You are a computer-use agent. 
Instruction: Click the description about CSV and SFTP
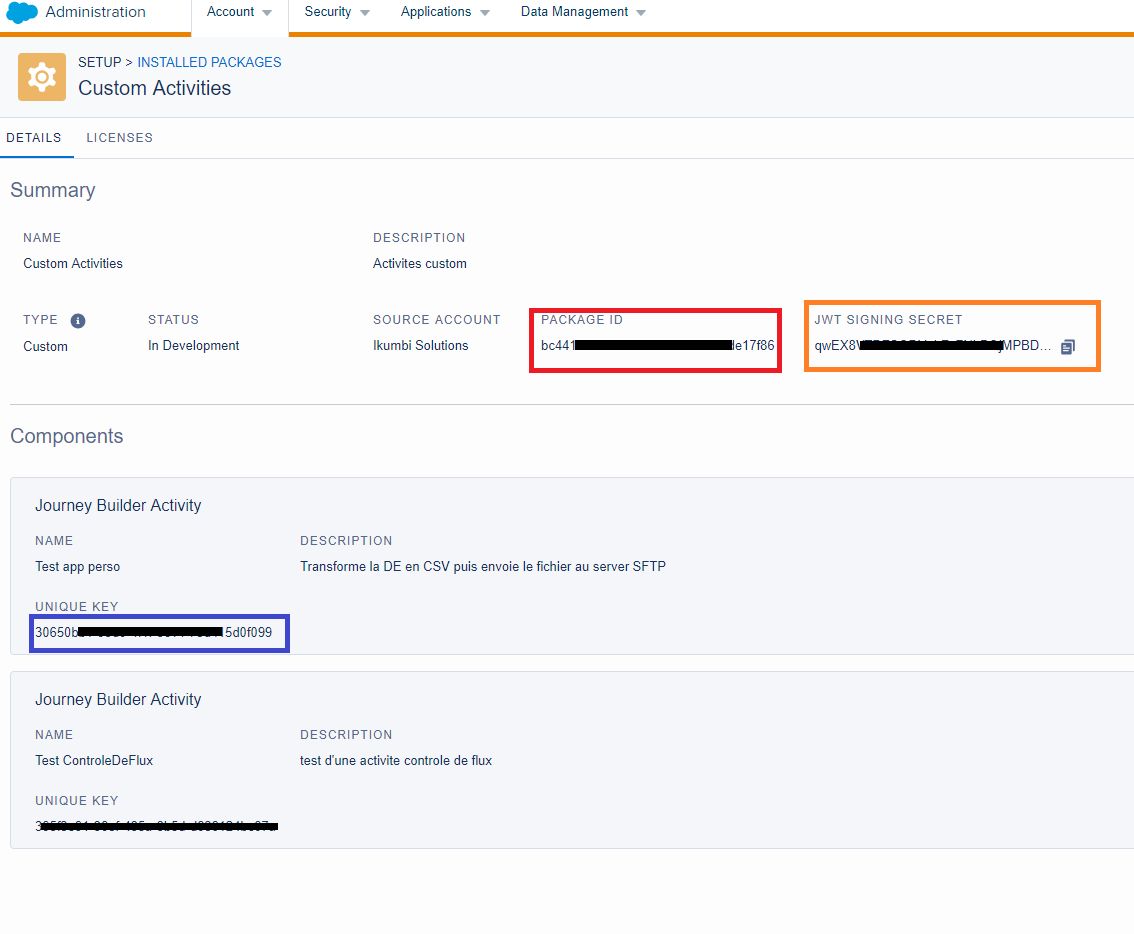click(483, 566)
